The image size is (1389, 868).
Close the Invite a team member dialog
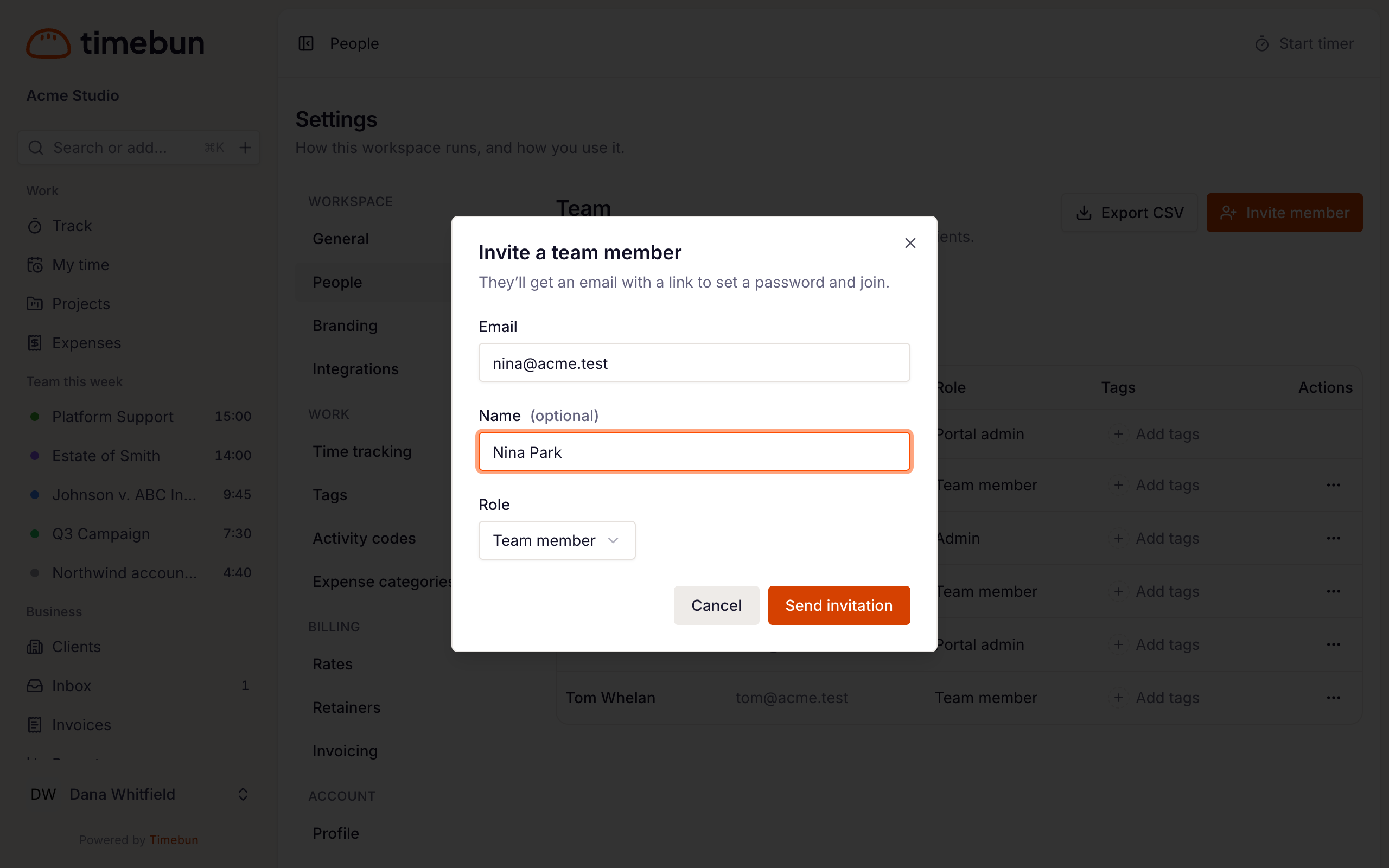pos(910,244)
